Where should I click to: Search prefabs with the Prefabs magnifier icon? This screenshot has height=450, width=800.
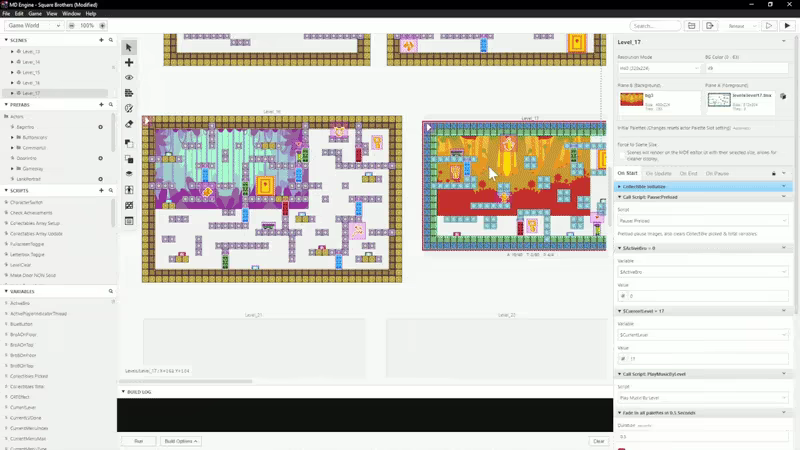coord(111,105)
